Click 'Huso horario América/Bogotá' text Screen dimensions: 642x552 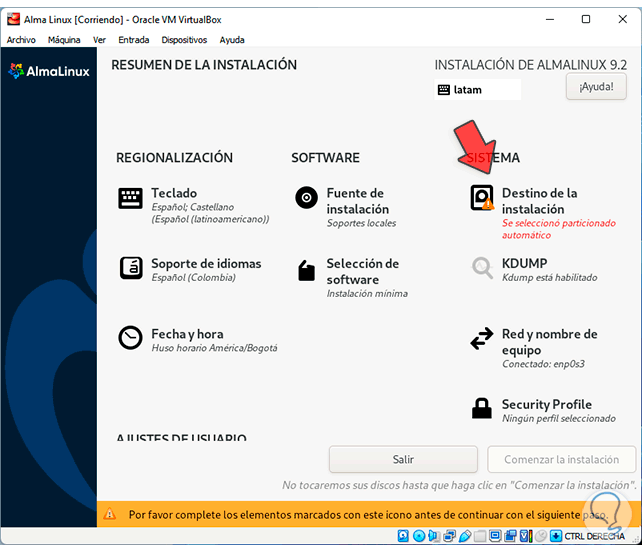pyautogui.click(x=214, y=348)
